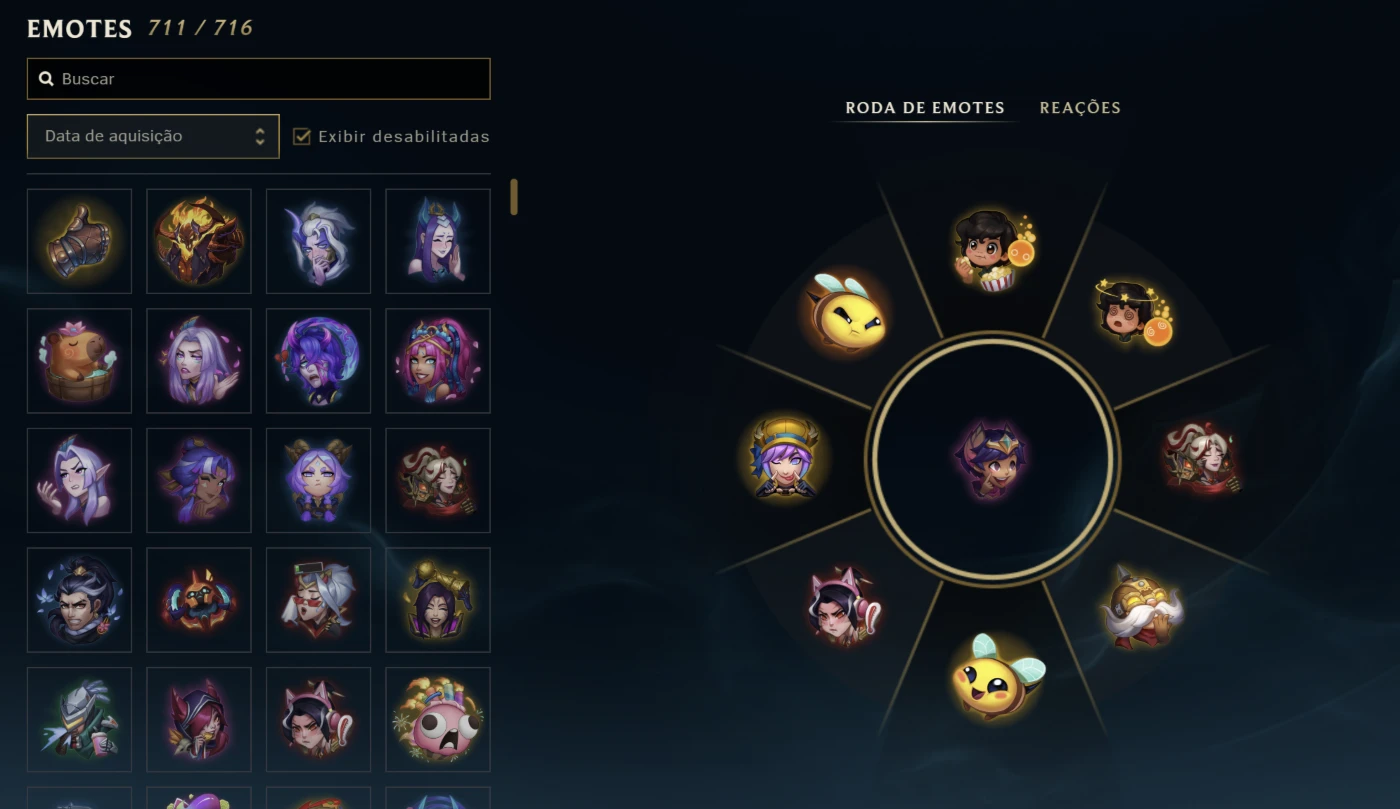This screenshot has width=1400, height=809.
Task: Open the Data de aquisição sort dropdown
Action: pyautogui.click(x=153, y=136)
